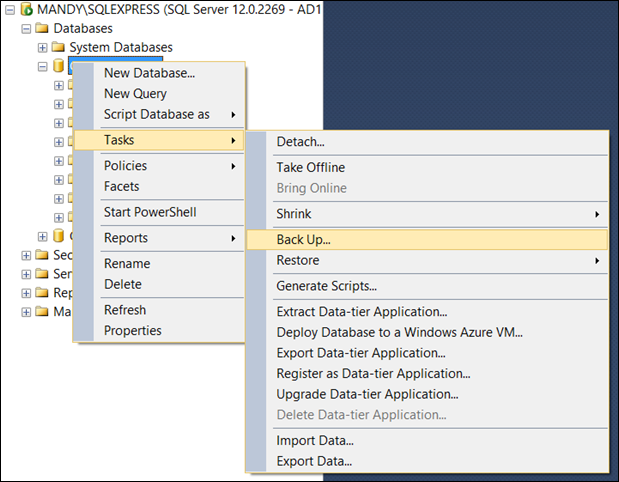Click Take Offline menu entry

point(310,167)
